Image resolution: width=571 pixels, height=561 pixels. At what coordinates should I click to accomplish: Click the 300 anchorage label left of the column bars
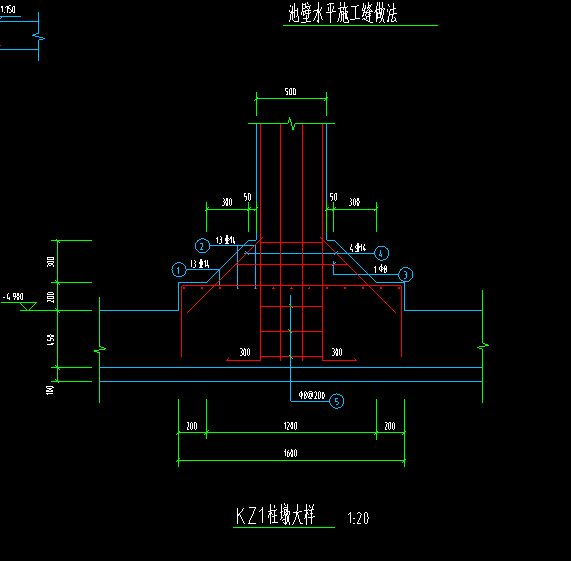[x=245, y=352]
